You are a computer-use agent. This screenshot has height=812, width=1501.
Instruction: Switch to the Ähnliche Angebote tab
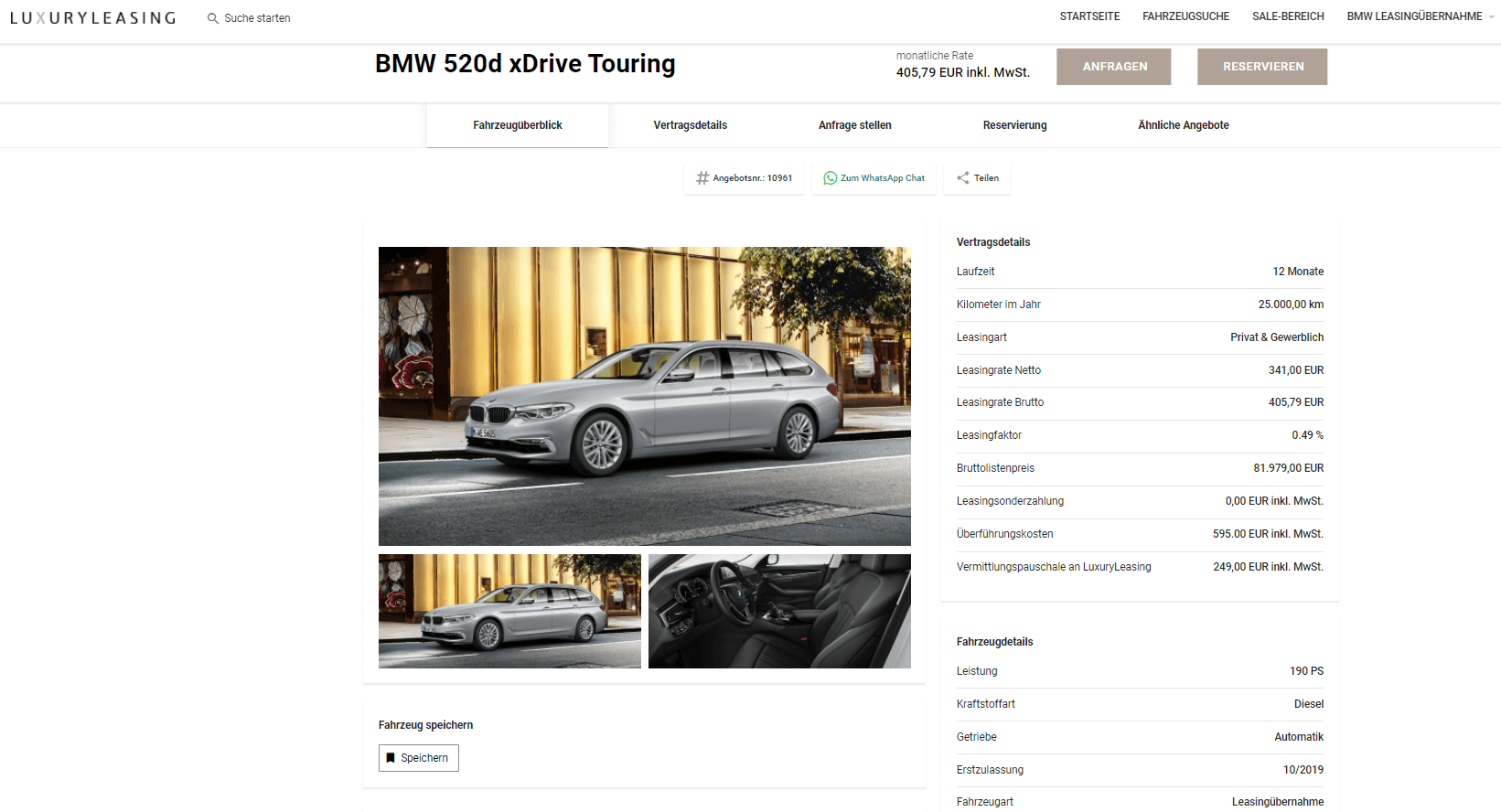[x=1184, y=125]
